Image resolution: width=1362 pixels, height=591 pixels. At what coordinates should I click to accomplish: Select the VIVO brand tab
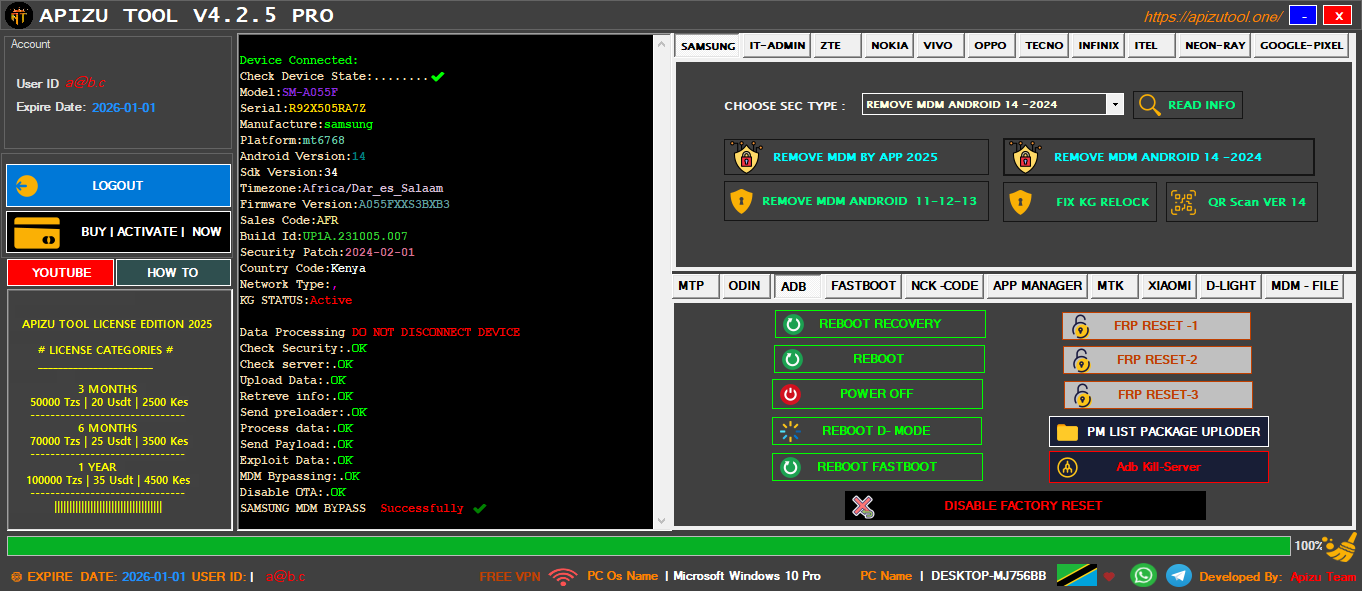click(x=938, y=46)
